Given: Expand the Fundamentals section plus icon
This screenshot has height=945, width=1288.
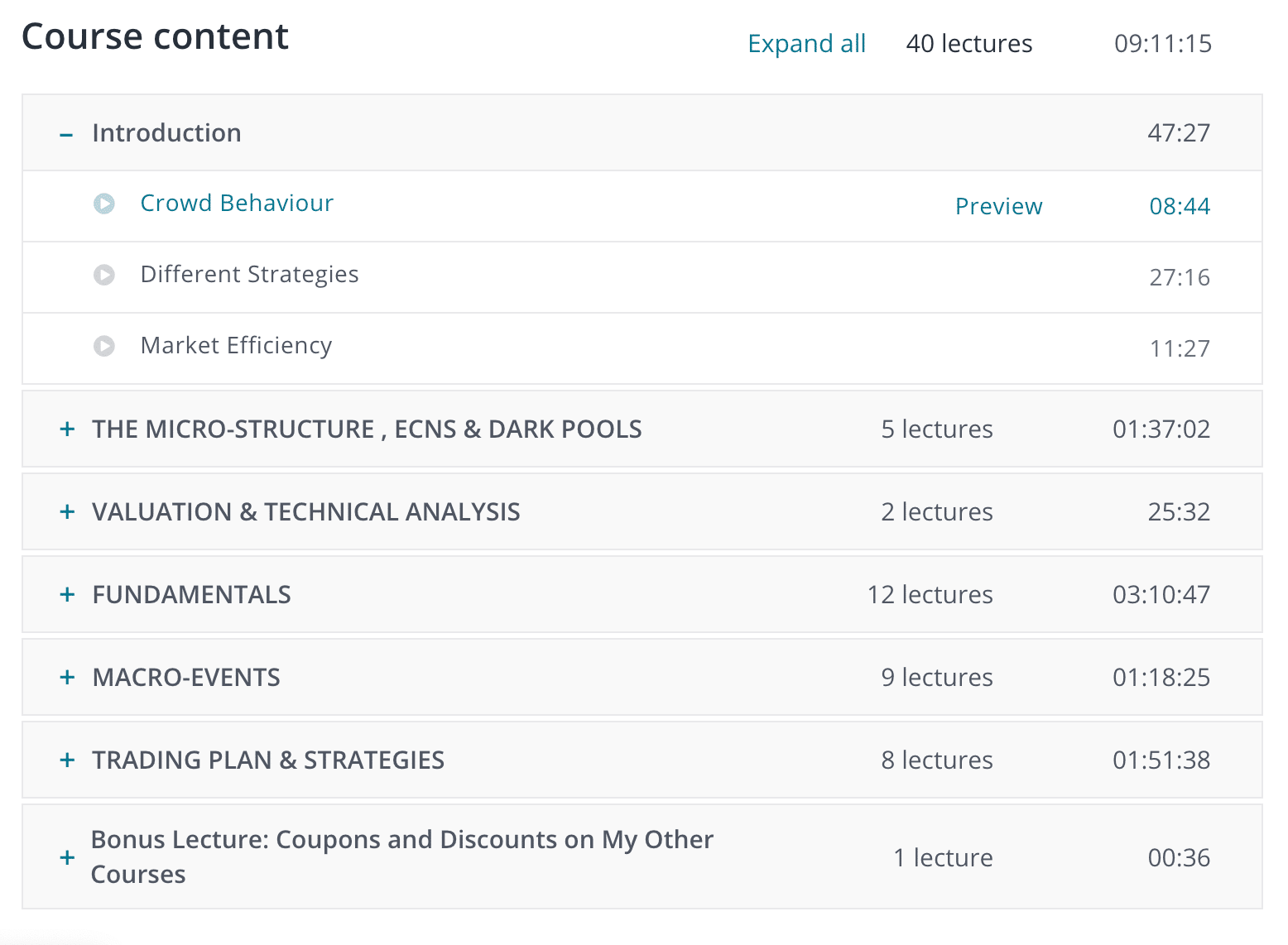Looking at the screenshot, I should pyautogui.click(x=67, y=594).
